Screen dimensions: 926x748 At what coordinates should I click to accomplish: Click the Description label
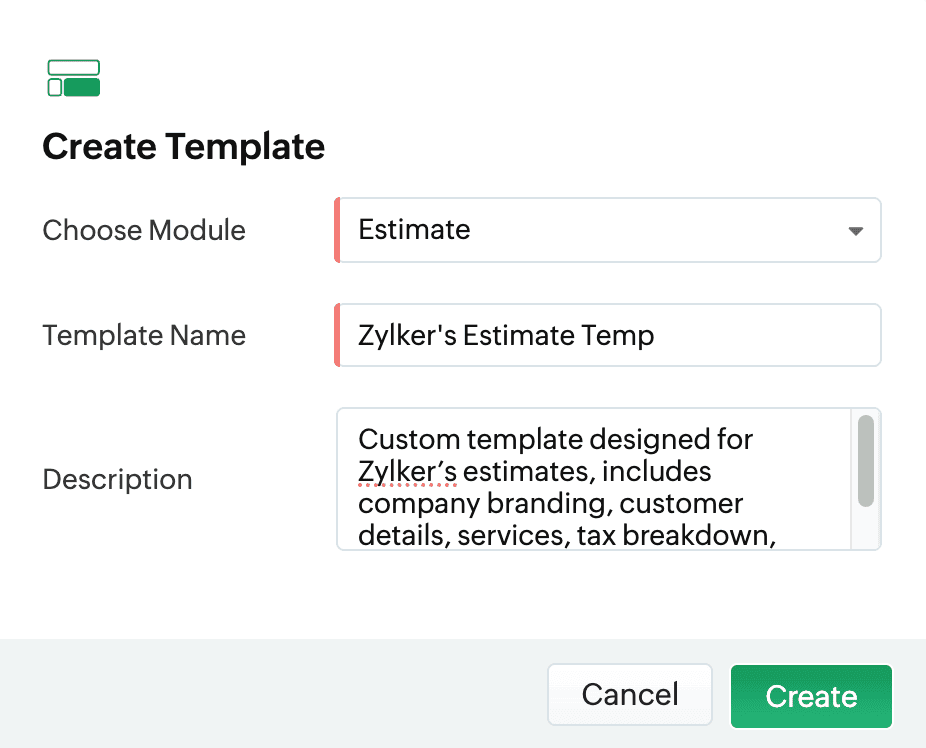click(117, 479)
